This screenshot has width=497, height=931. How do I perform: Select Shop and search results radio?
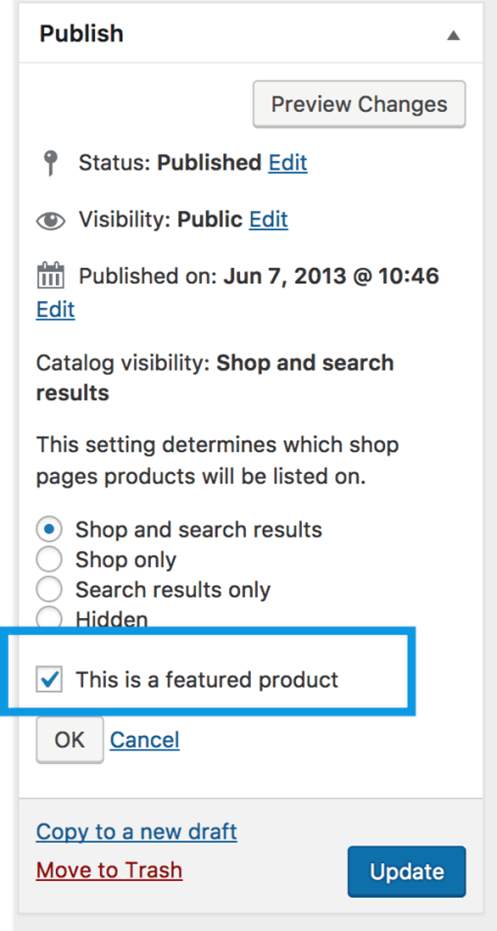coord(49,529)
